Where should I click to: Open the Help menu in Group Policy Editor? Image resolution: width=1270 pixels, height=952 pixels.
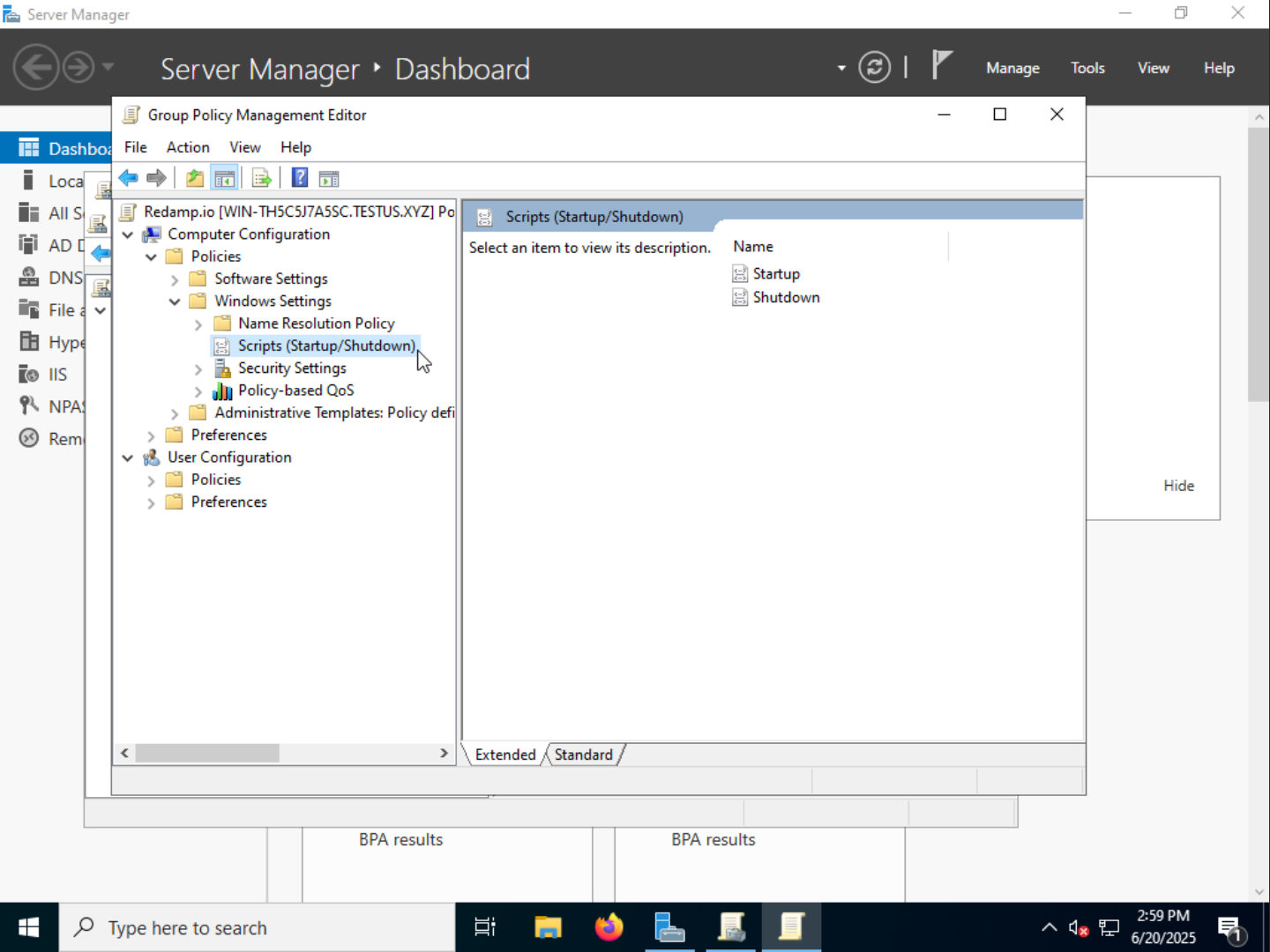click(295, 147)
